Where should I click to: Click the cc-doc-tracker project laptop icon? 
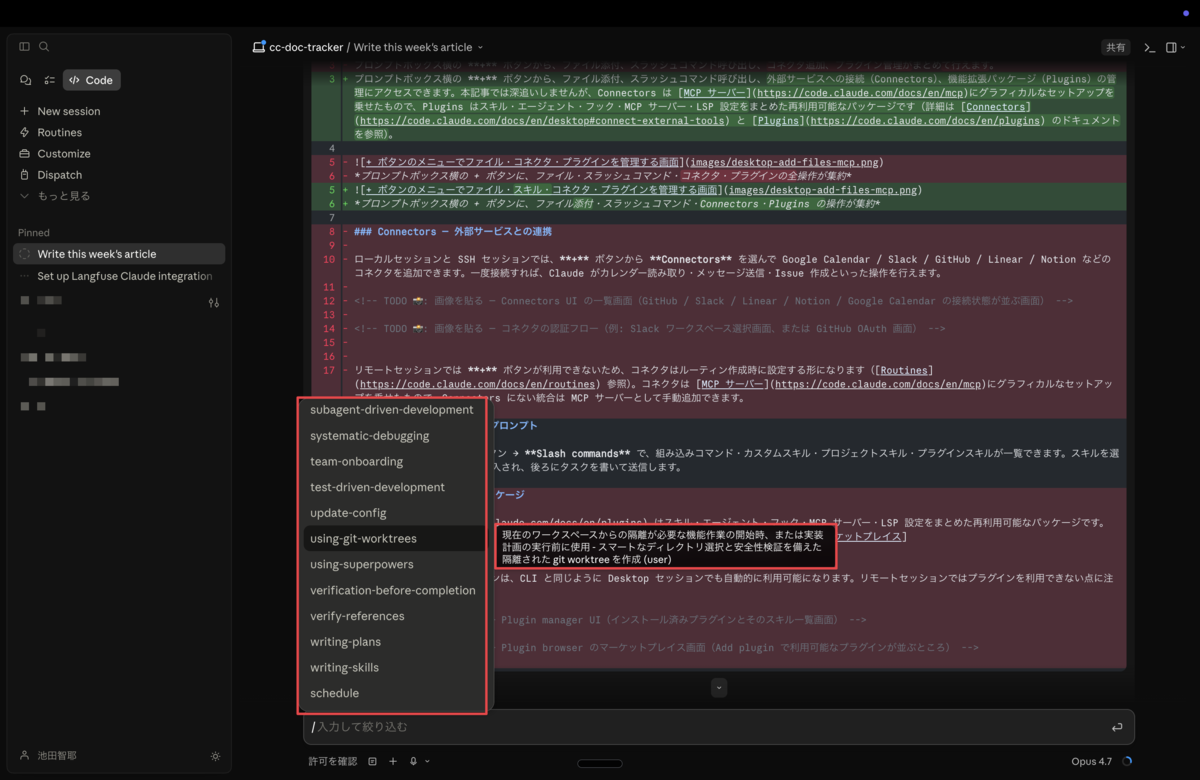point(259,47)
